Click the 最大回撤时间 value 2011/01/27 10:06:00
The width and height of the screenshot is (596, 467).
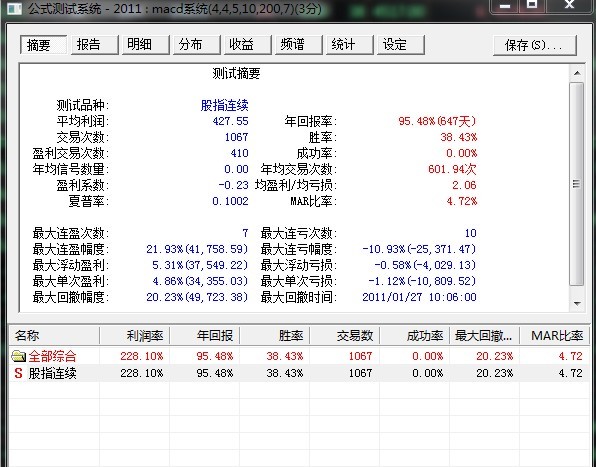pyautogui.click(x=419, y=297)
